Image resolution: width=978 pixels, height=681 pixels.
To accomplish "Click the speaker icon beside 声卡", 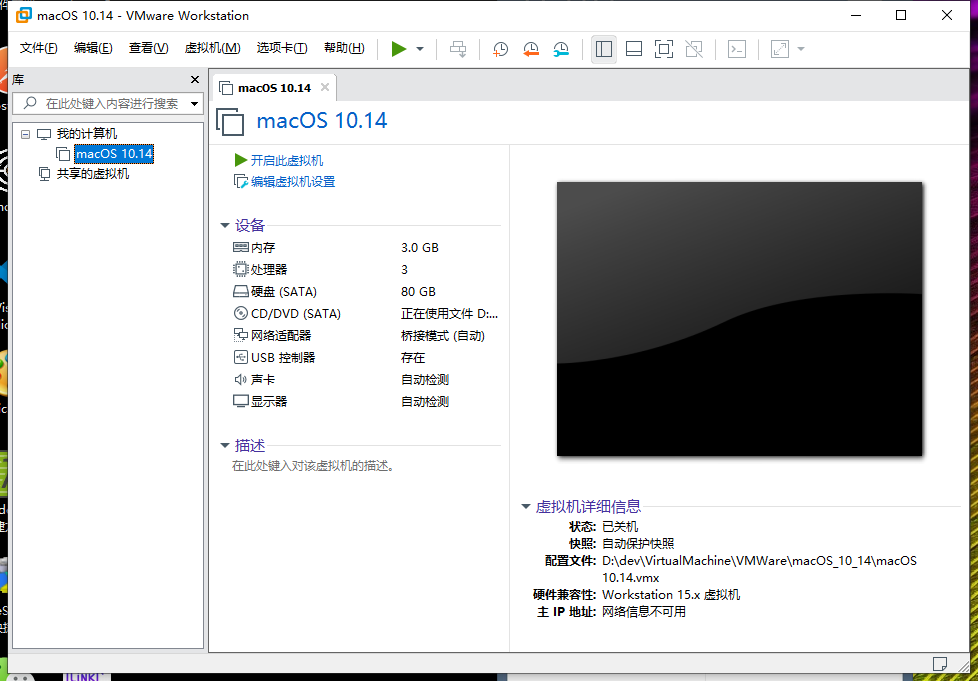I will [241, 379].
